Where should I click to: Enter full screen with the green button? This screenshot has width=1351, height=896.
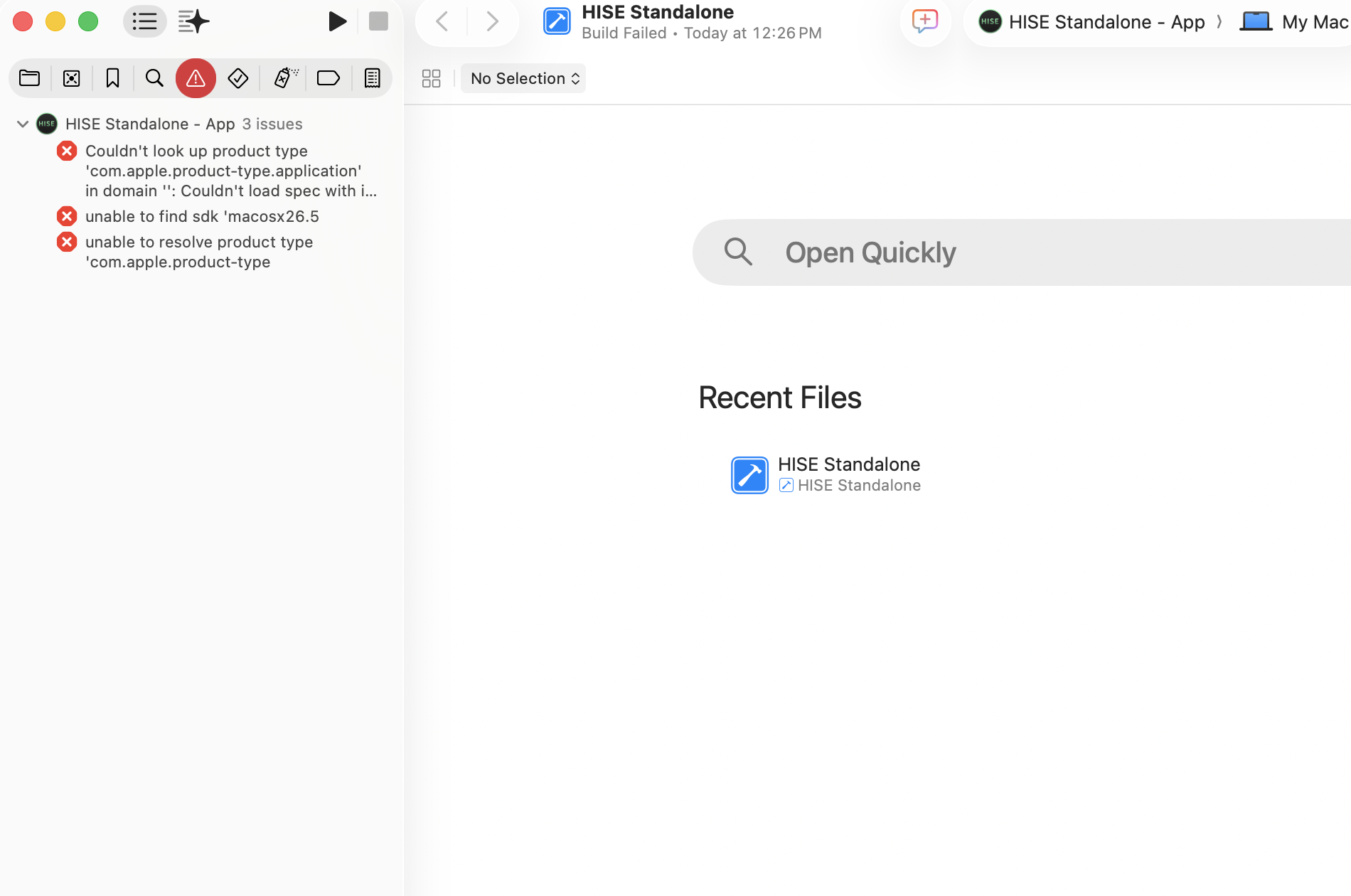(x=88, y=21)
